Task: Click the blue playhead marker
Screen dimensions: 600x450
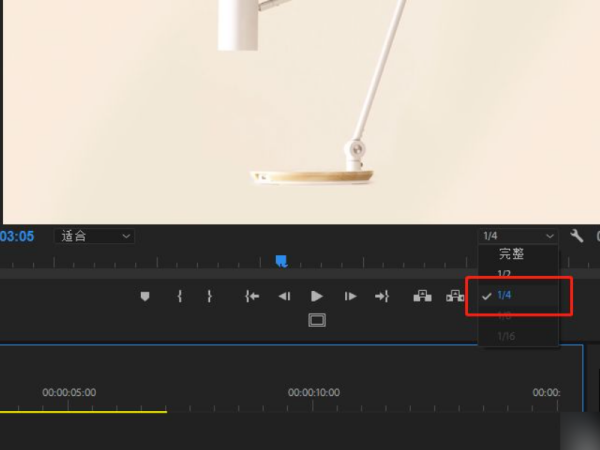Action: 282,261
